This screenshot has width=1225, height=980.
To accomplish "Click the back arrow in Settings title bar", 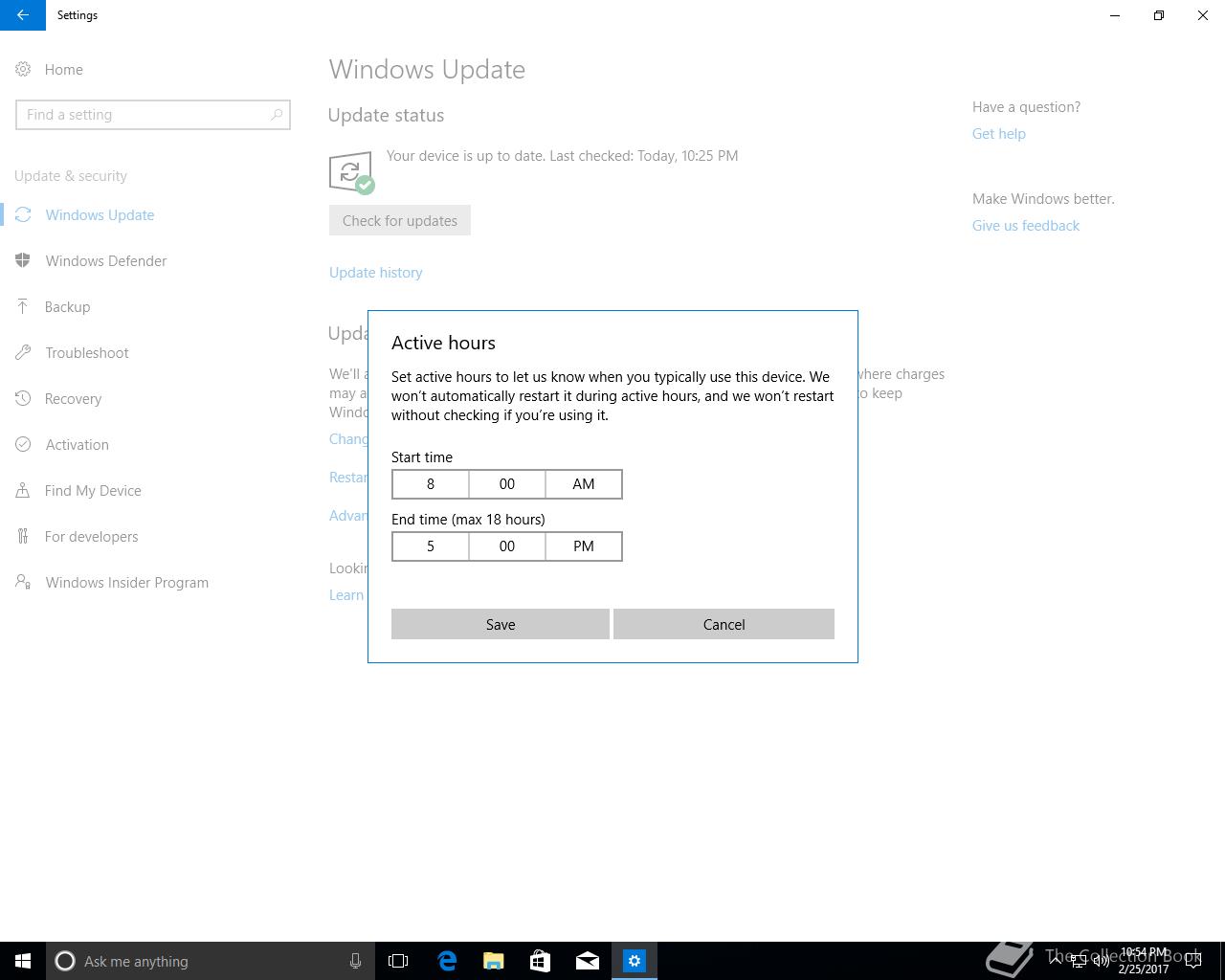I will 23,15.
